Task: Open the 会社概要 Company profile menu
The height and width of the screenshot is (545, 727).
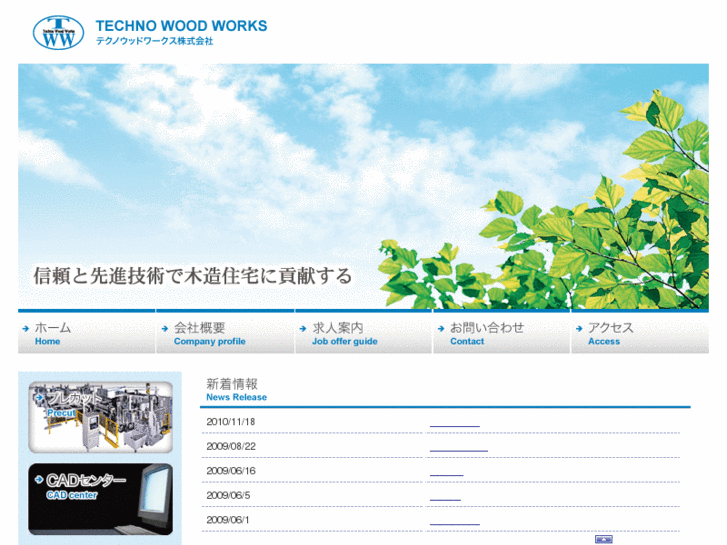Action: pos(225,333)
